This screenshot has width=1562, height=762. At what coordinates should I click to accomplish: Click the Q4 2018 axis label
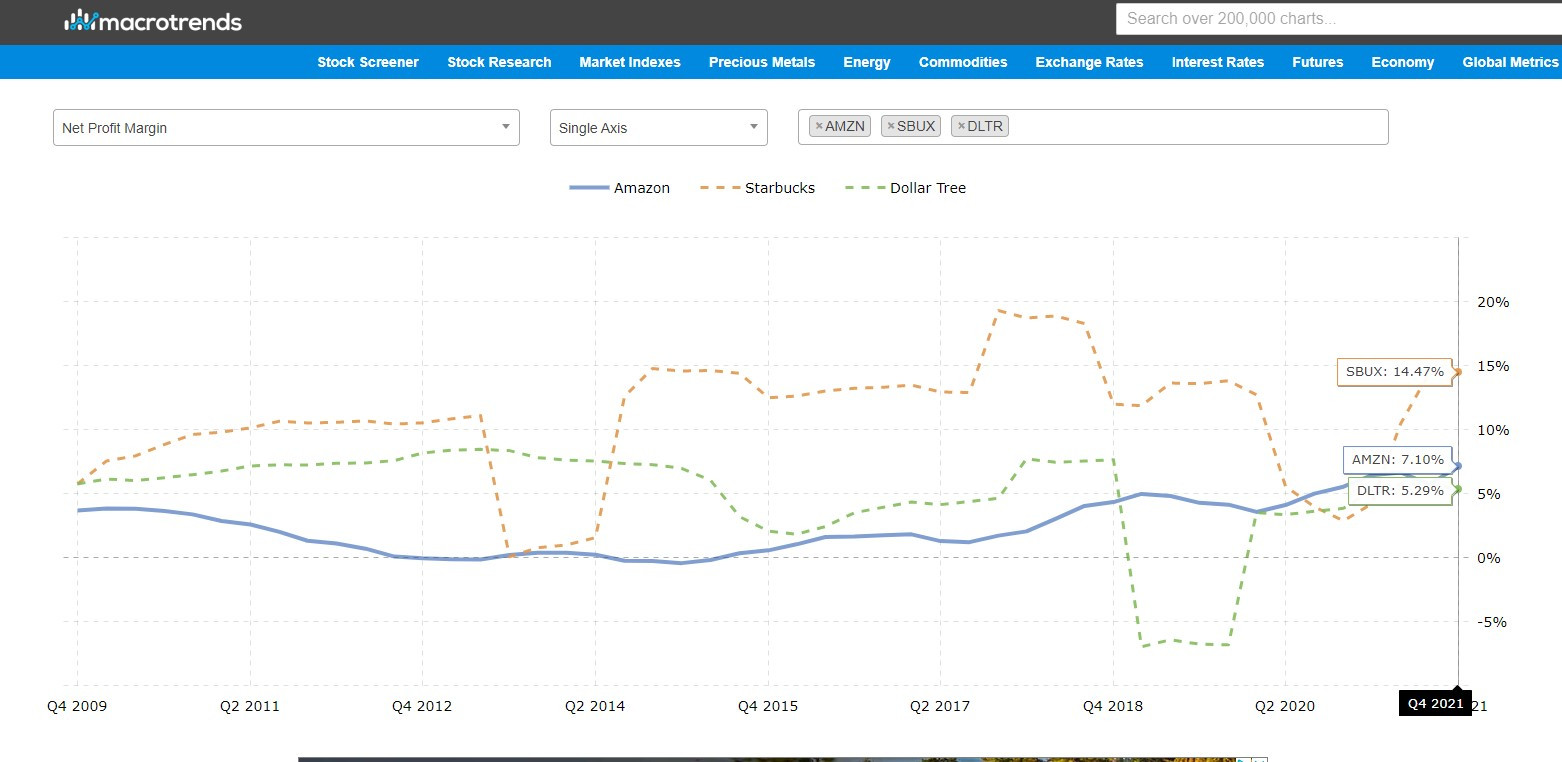point(1113,706)
